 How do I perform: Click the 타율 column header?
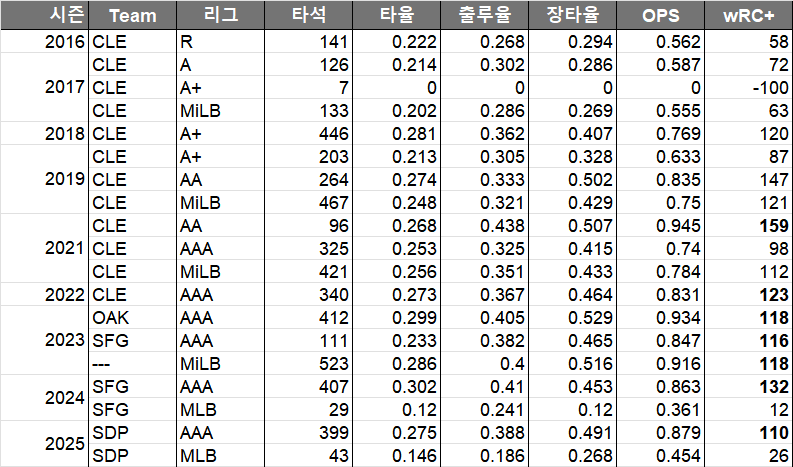click(397, 16)
